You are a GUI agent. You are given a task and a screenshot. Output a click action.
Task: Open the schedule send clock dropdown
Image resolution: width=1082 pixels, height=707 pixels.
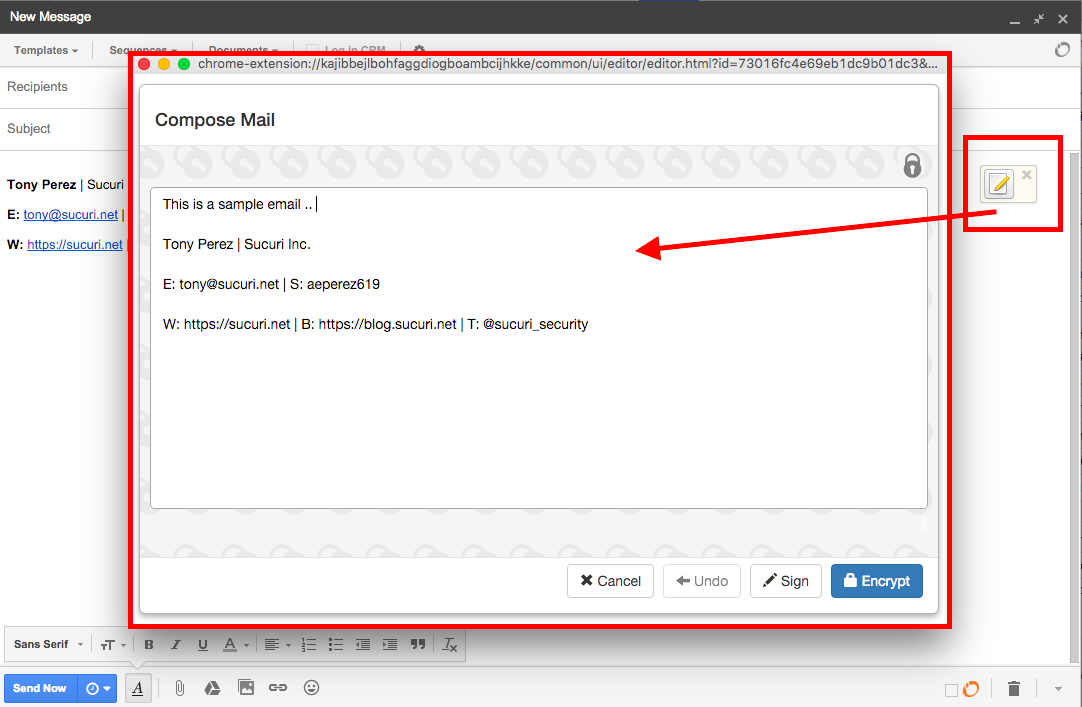97,688
